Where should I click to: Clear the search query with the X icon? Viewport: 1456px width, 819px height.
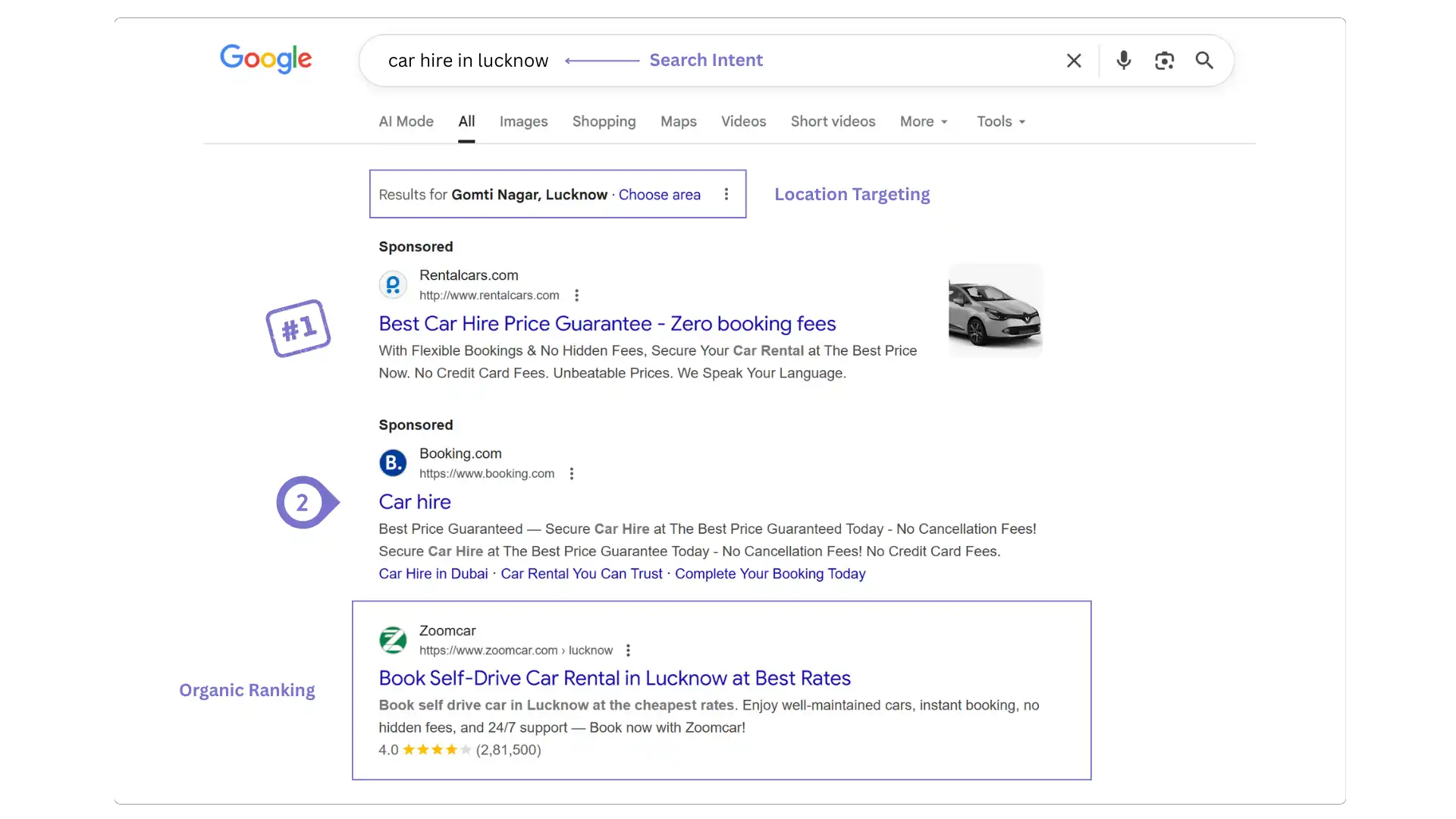[1074, 61]
